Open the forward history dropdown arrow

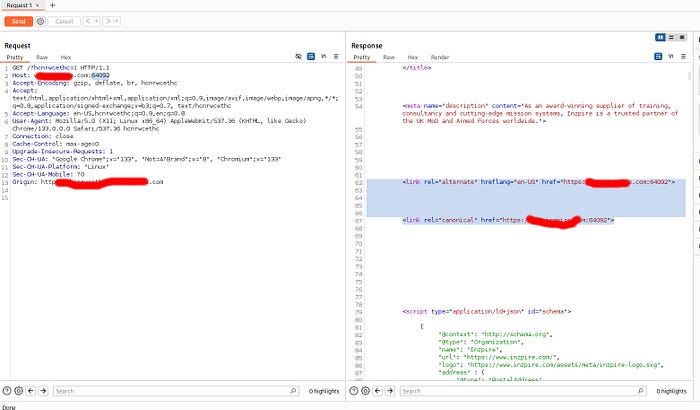tap(117, 21)
